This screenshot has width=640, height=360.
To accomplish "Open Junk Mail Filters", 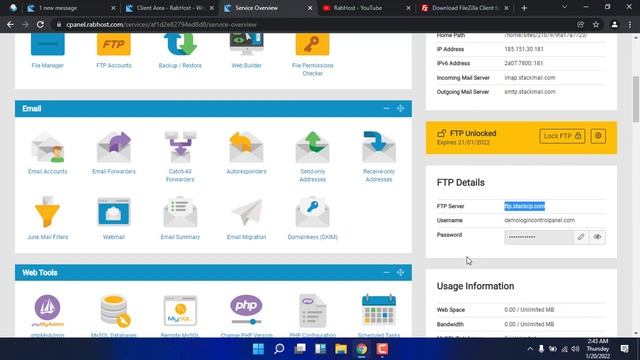I will [x=47, y=218].
